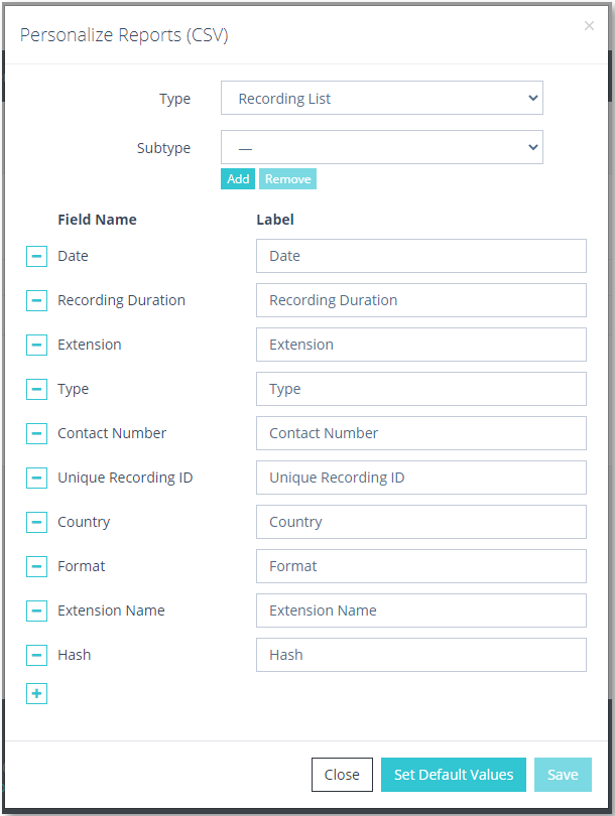
Task: Remove the Hash field row
Action: click(x=36, y=655)
